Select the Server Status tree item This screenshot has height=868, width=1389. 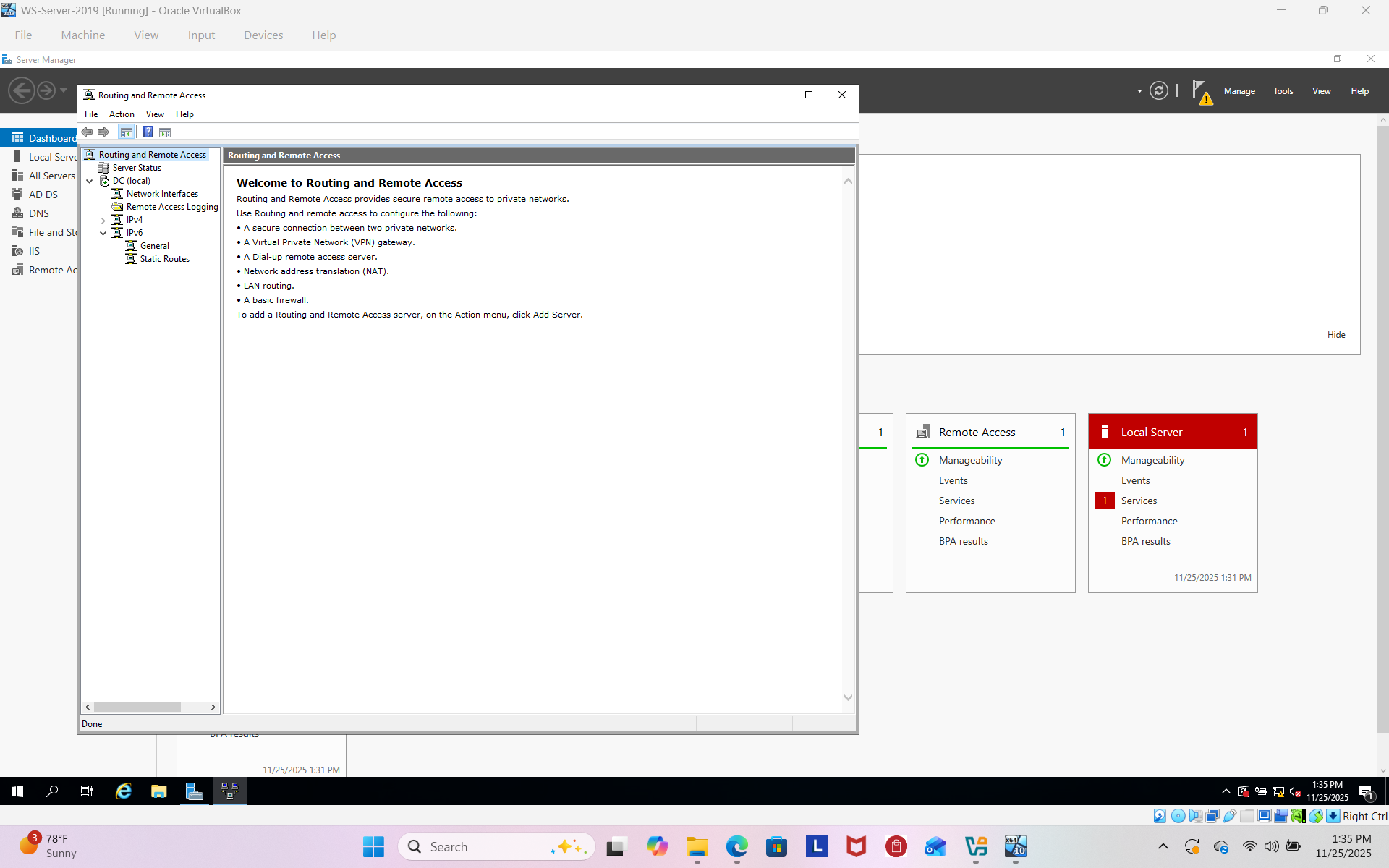pyautogui.click(x=137, y=168)
